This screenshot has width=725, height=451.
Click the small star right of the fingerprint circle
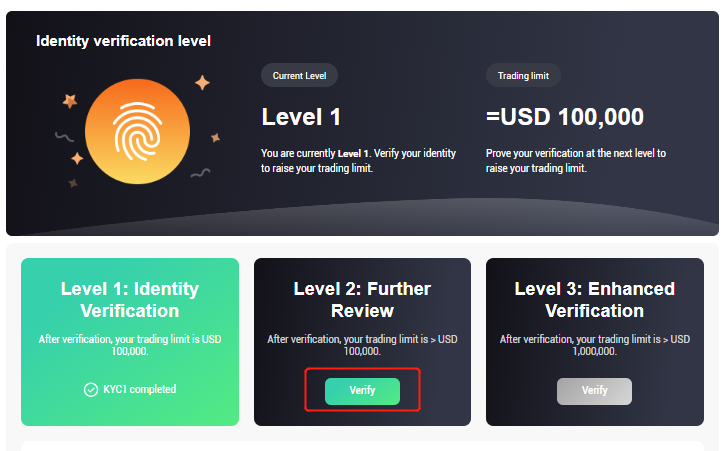215,137
